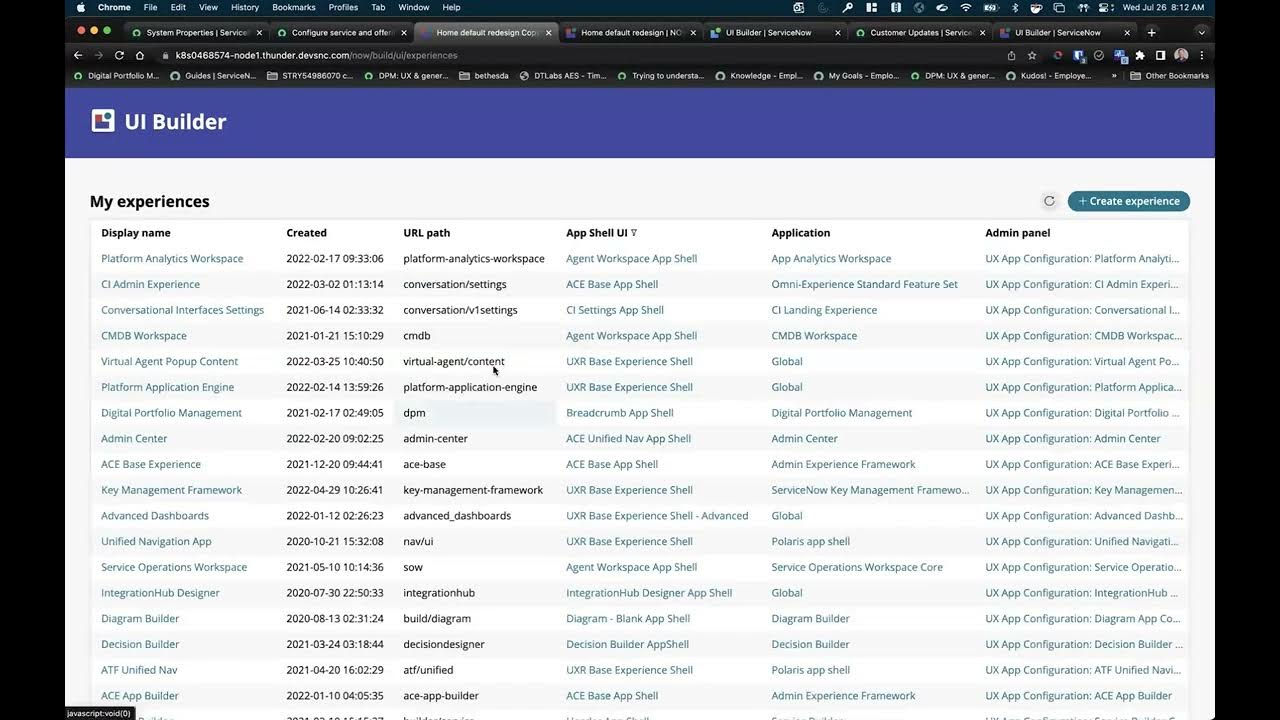Open CI Landing Experience application link
The height and width of the screenshot is (720, 1280).
click(824, 310)
